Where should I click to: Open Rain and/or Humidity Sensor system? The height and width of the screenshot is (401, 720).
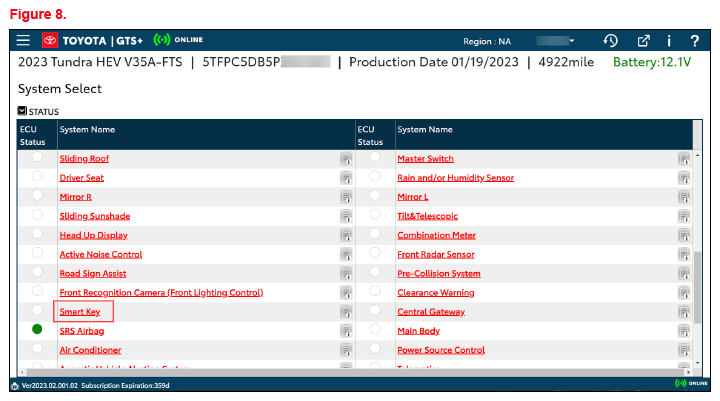[x=456, y=178]
